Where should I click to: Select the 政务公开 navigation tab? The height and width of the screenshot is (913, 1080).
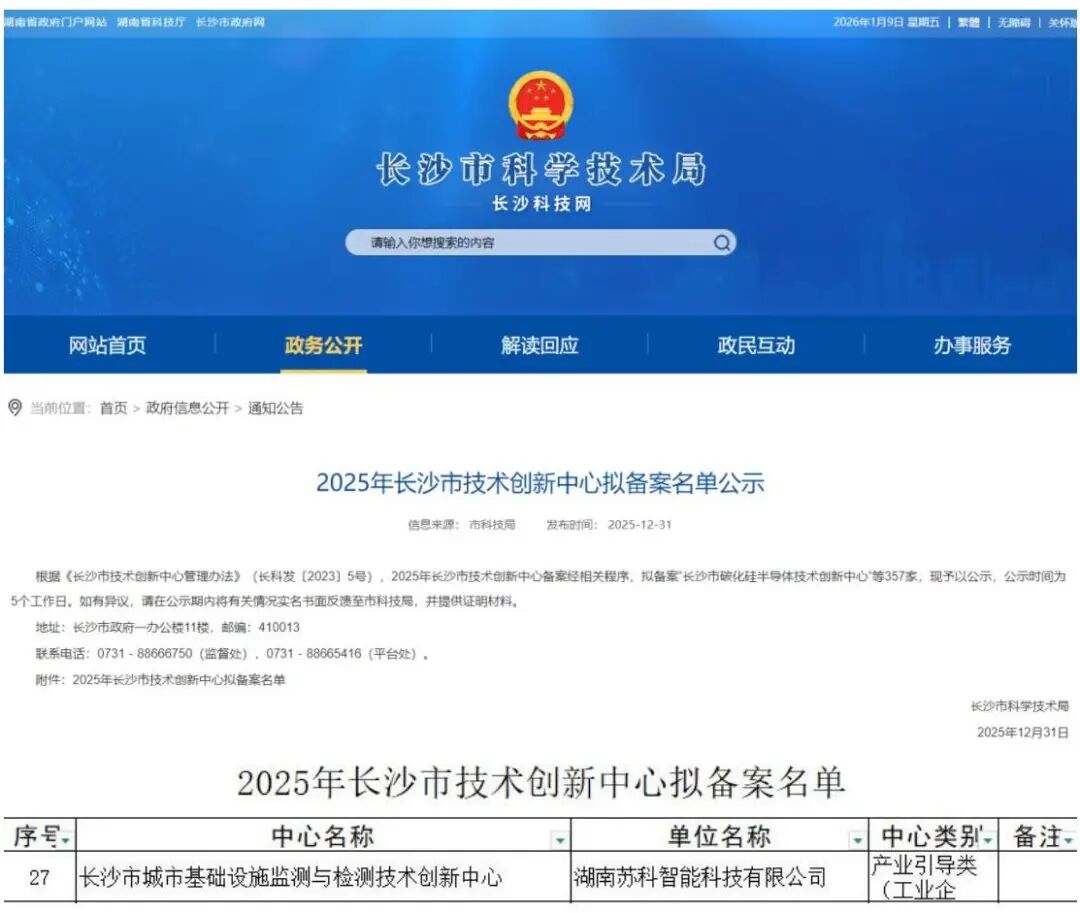323,345
